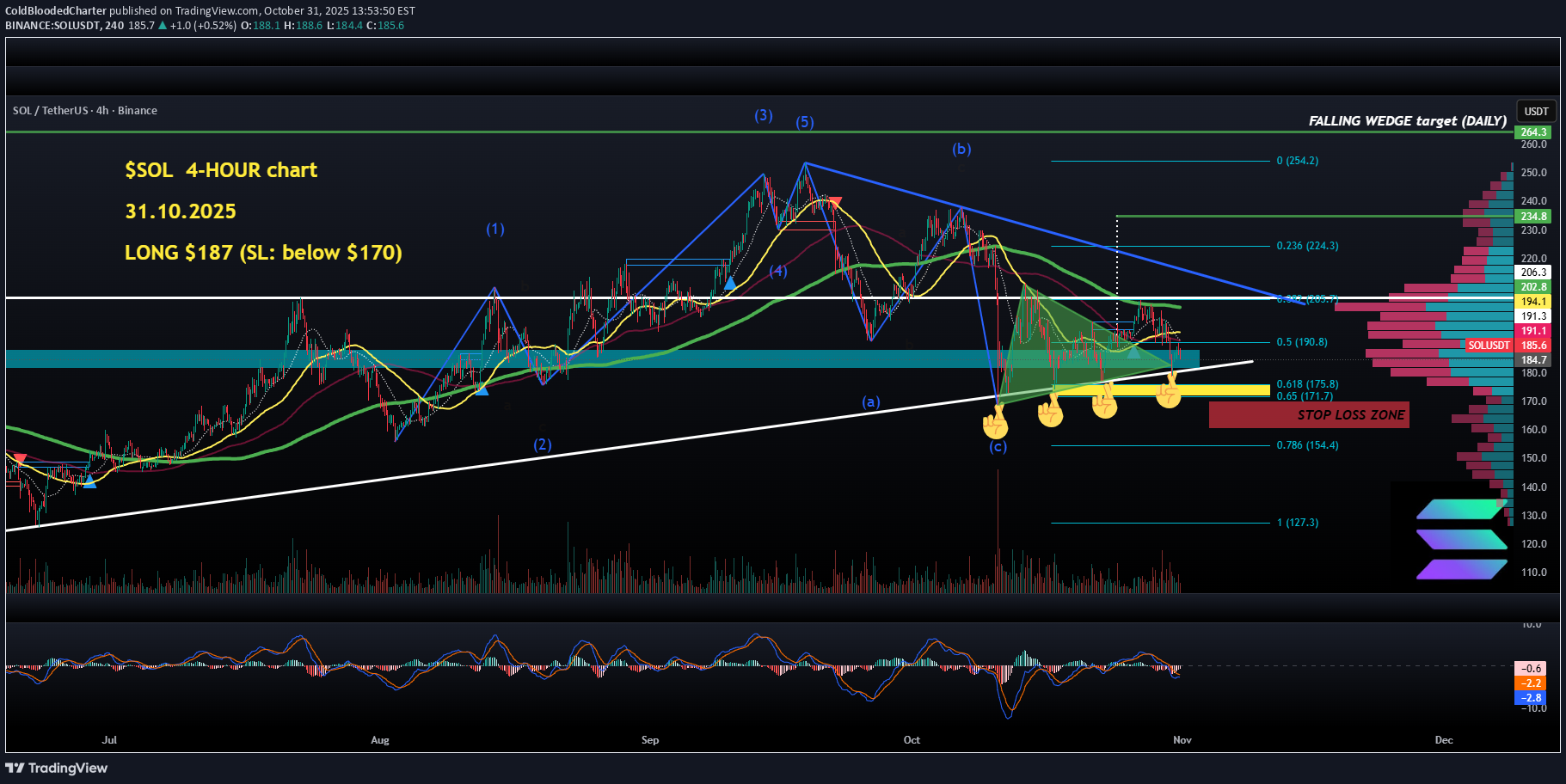
Task: Select the FALLING WEDGE target (DAILY) text
Action: click(1407, 120)
